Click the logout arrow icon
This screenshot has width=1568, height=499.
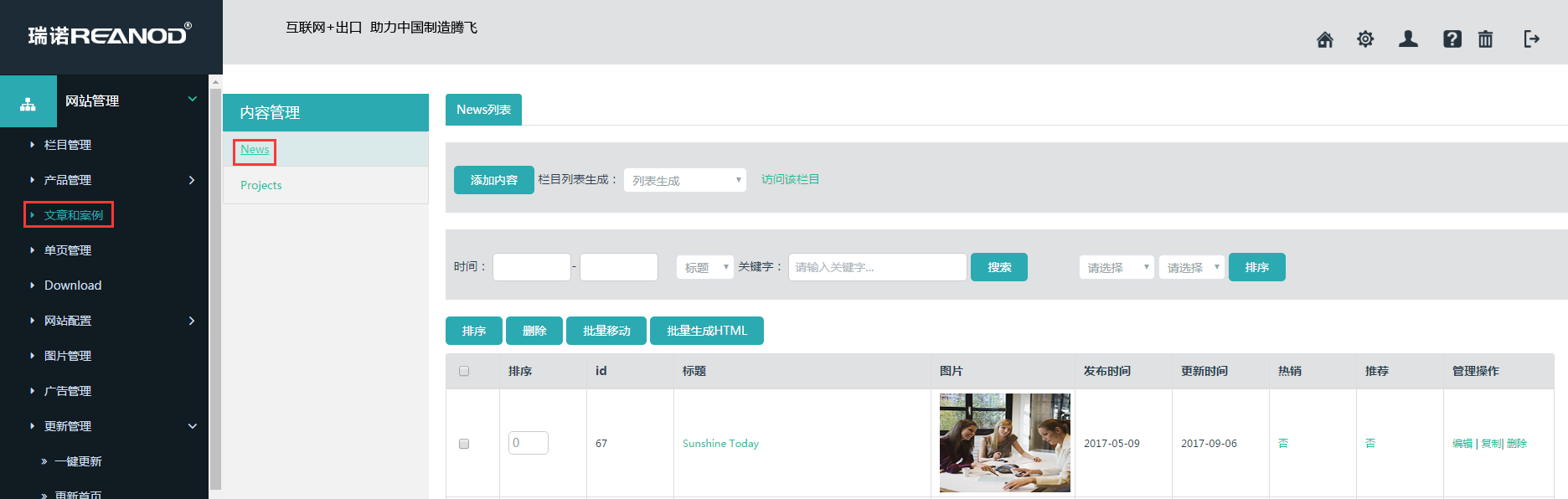(1531, 39)
